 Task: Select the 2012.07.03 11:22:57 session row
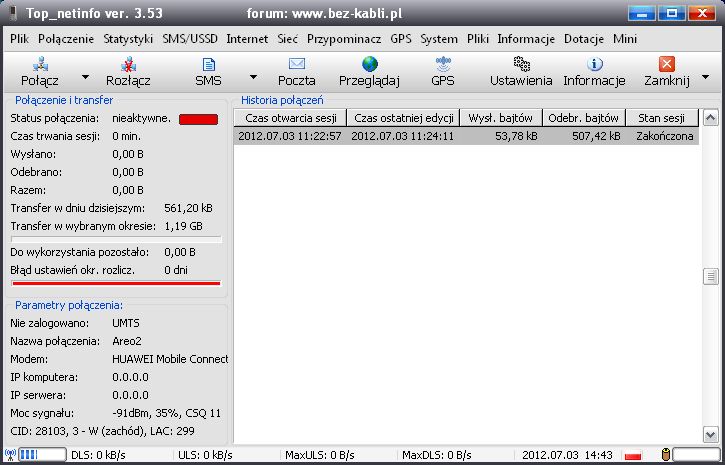pyautogui.click(x=290, y=136)
